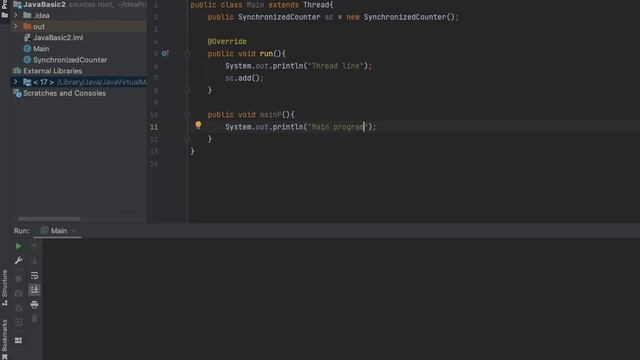Screen dimensions: 640x360
Task: Collapse the run() method fold marker
Action: tap(187, 53)
